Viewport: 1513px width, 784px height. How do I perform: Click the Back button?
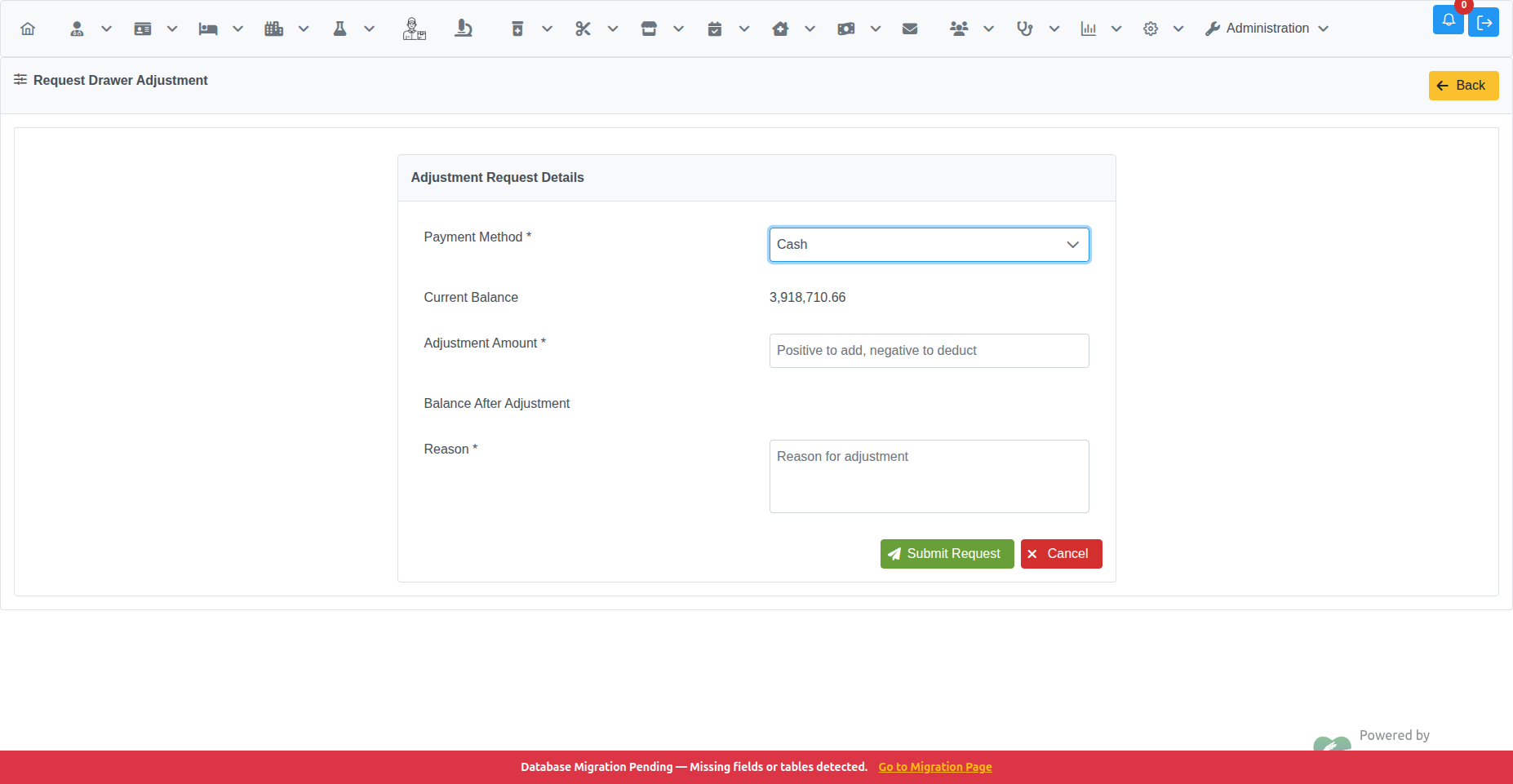click(x=1463, y=86)
